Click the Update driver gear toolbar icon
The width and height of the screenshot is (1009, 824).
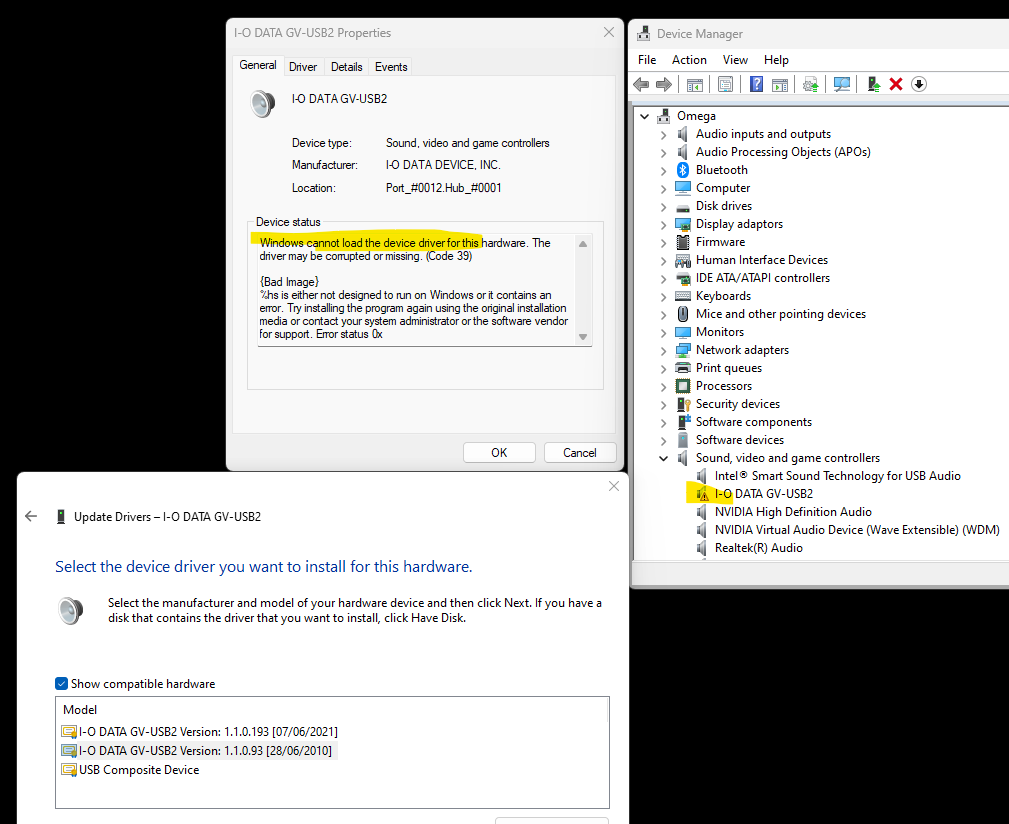(811, 84)
